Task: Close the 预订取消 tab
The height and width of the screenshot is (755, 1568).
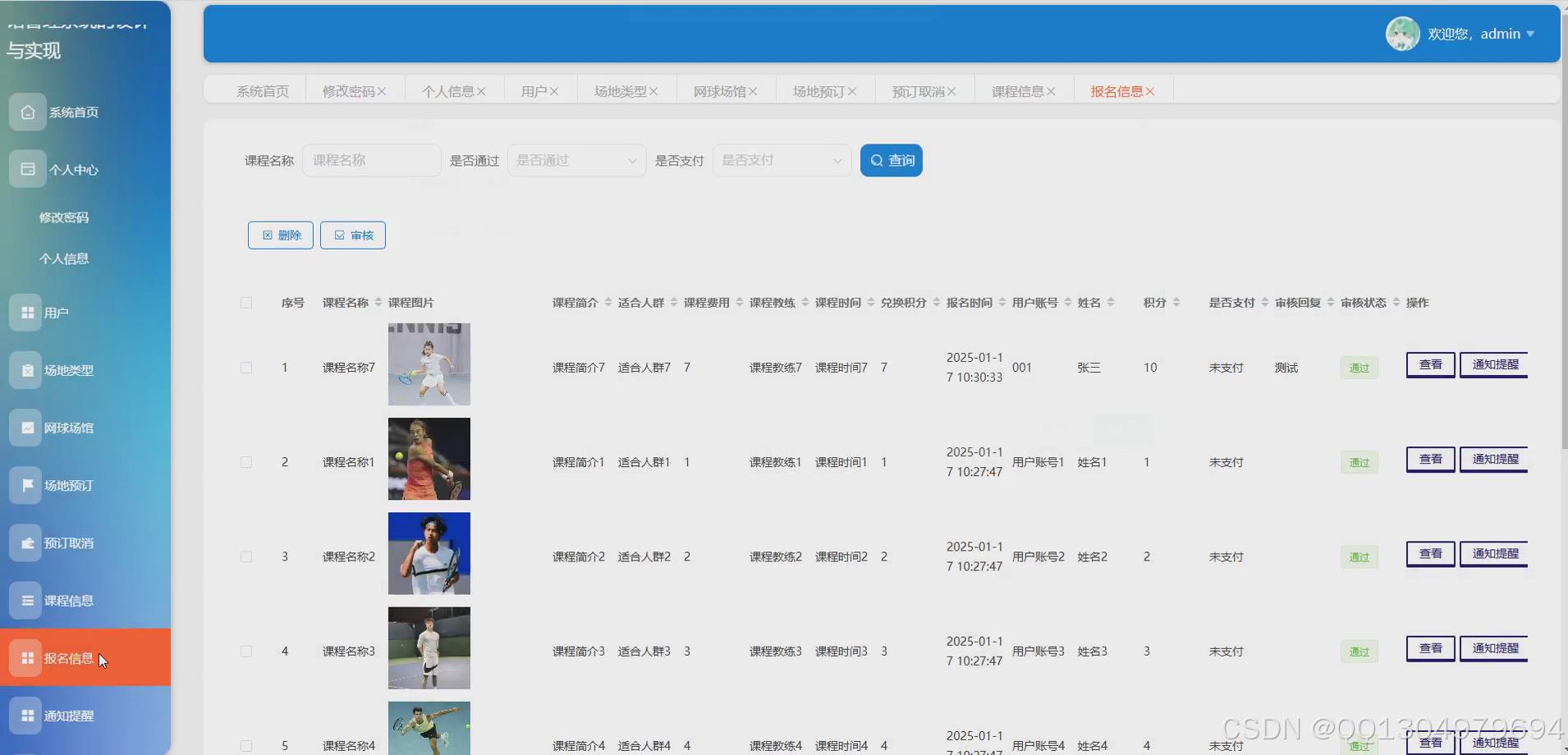Action: (x=951, y=92)
